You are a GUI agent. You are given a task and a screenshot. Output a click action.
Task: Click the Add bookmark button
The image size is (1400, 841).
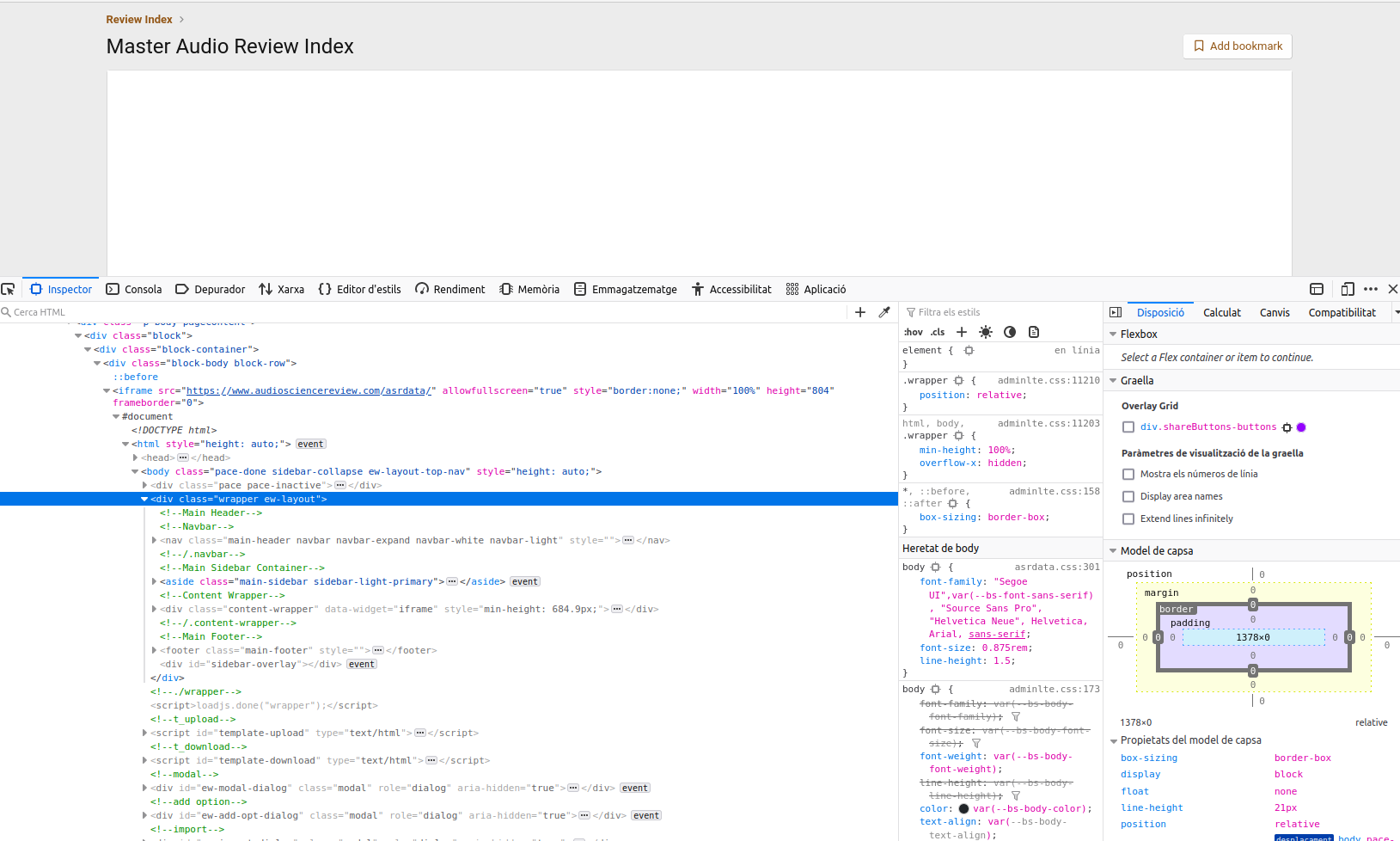pyautogui.click(x=1238, y=46)
